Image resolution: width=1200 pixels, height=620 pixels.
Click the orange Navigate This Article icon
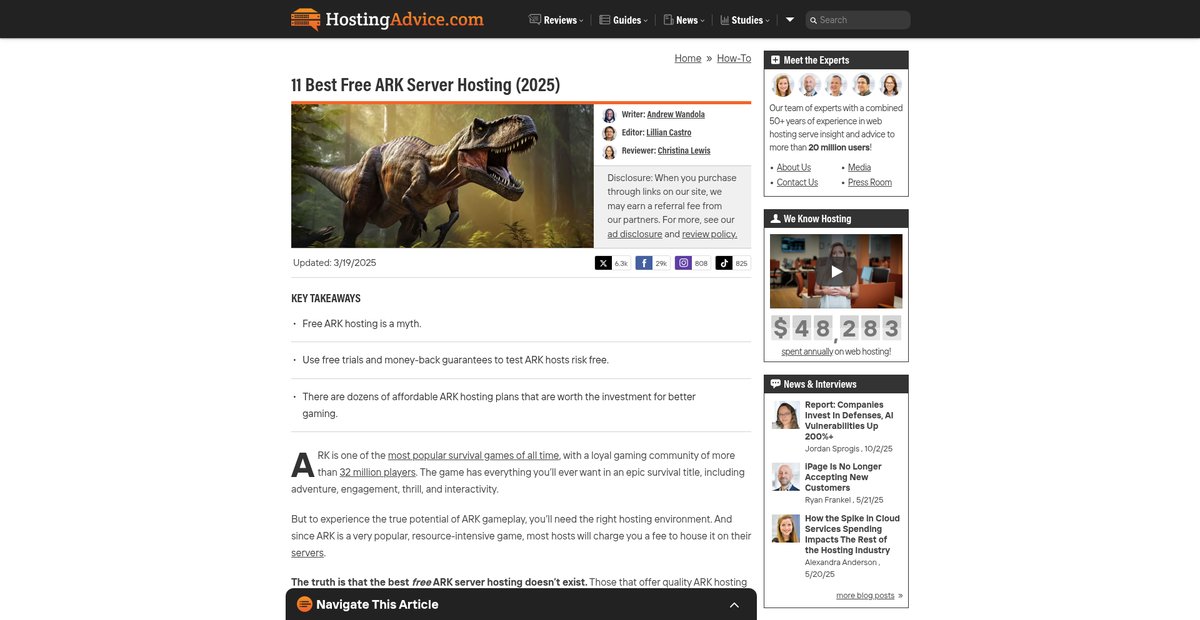pos(305,604)
